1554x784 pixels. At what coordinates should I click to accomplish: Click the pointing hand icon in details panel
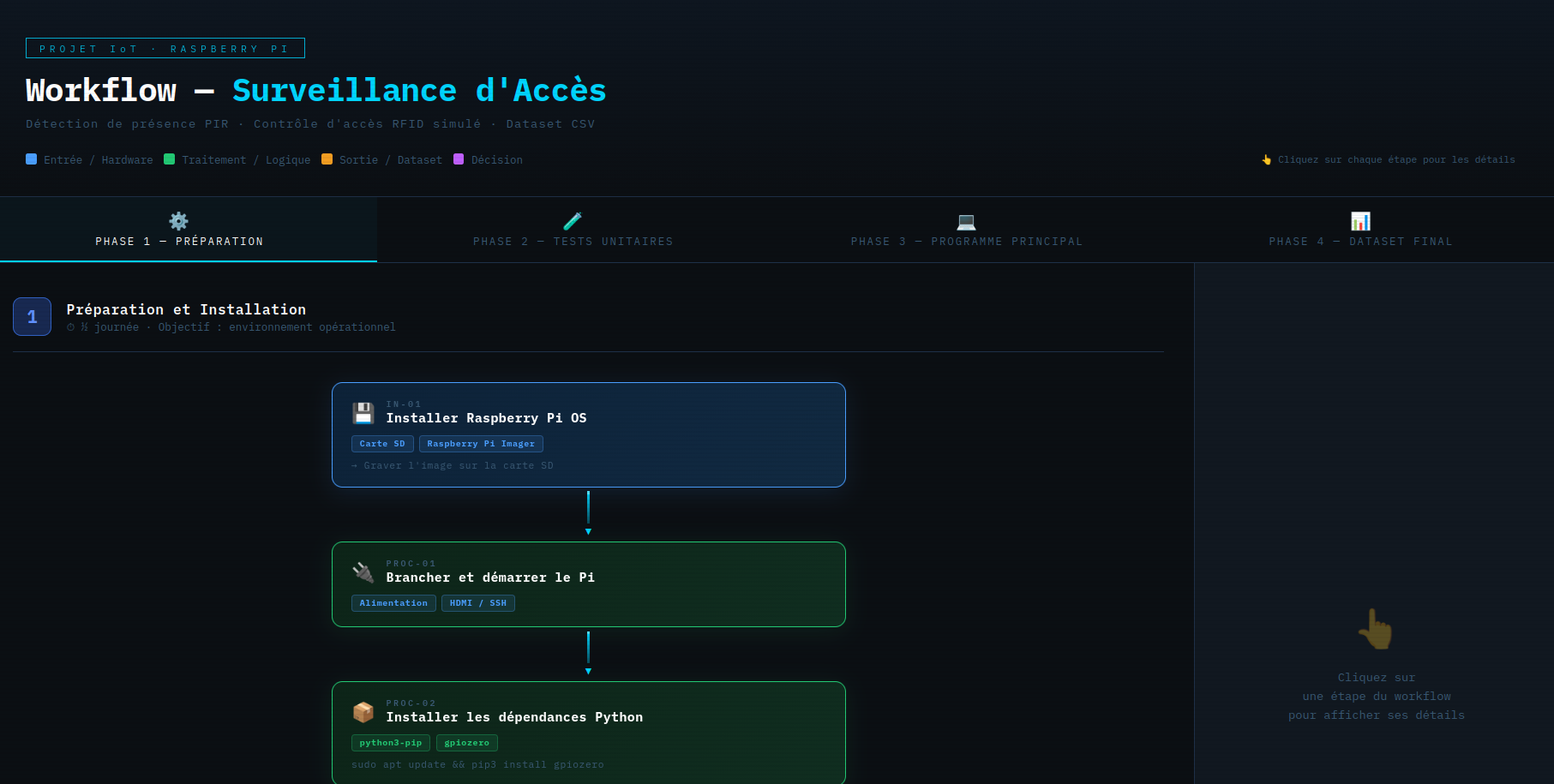[1376, 629]
